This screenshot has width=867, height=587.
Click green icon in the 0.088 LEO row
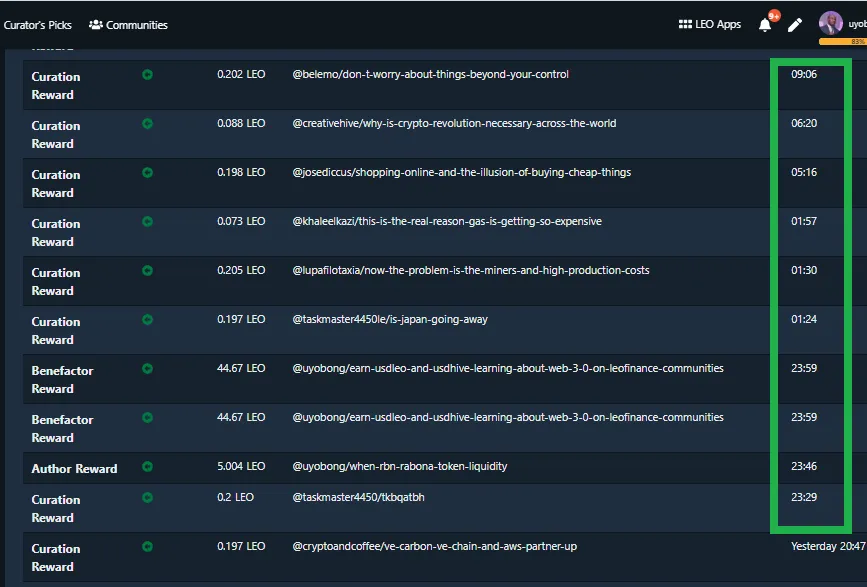tap(147, 124)
